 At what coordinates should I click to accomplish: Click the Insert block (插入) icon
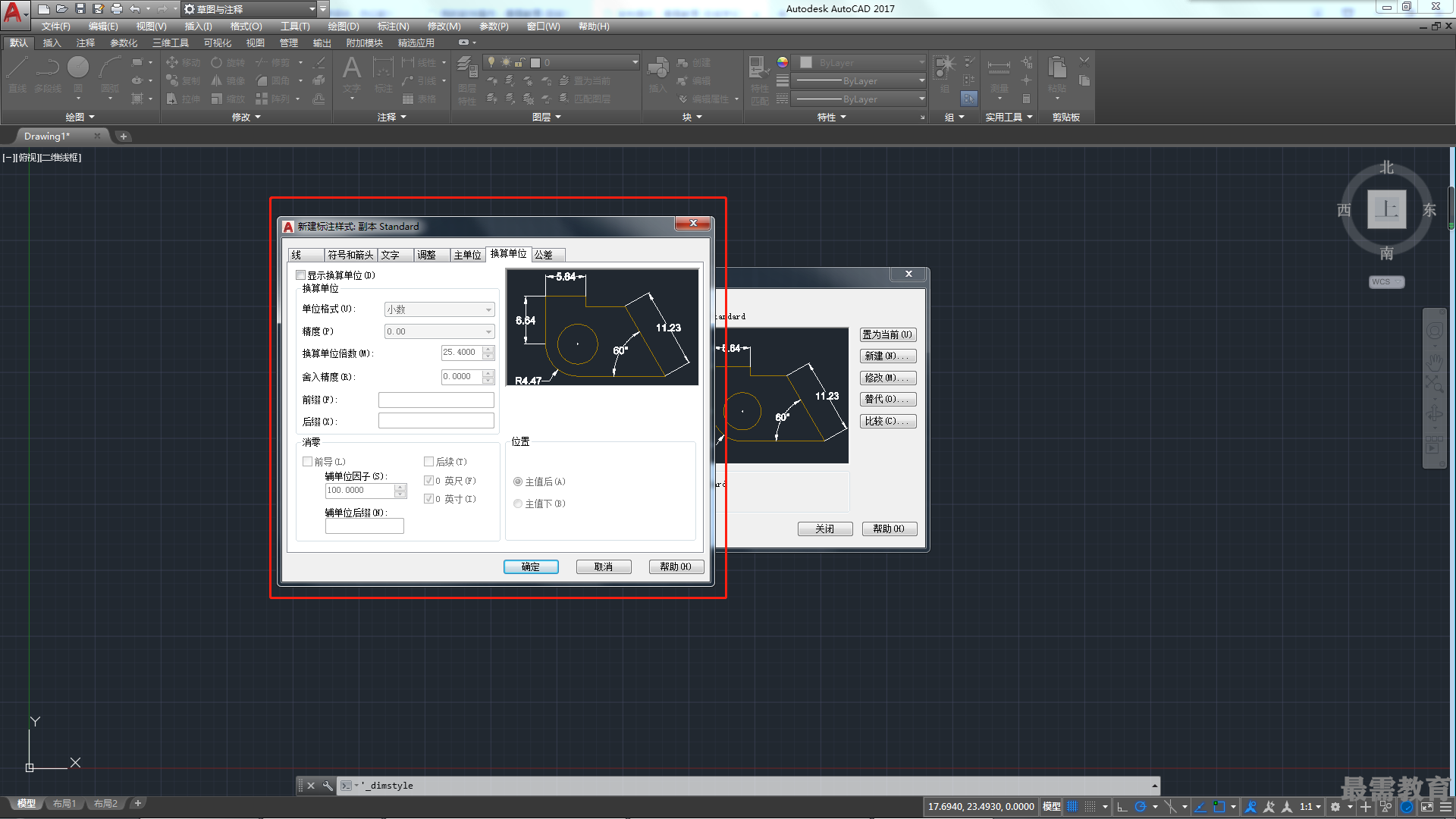657,74
